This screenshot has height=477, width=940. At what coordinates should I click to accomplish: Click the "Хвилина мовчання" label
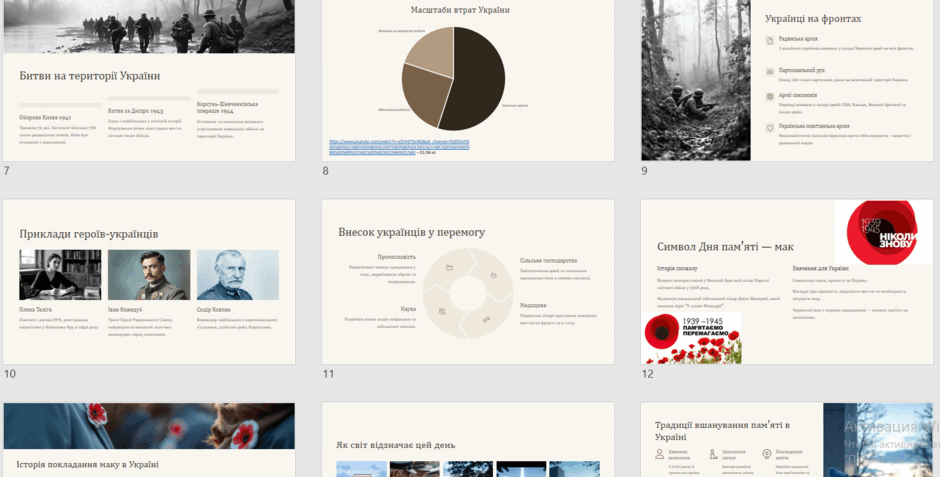679,455
